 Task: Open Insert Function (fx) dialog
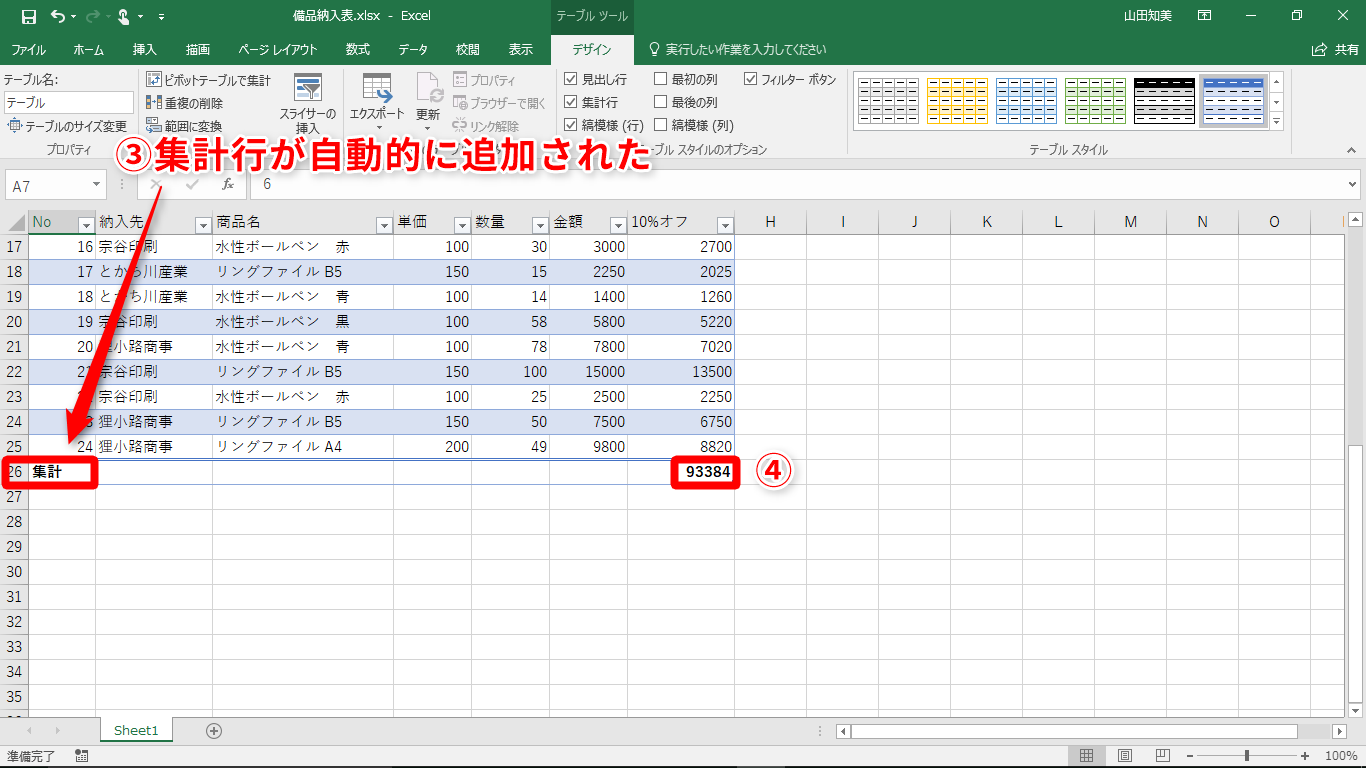[x=228, y=184]
